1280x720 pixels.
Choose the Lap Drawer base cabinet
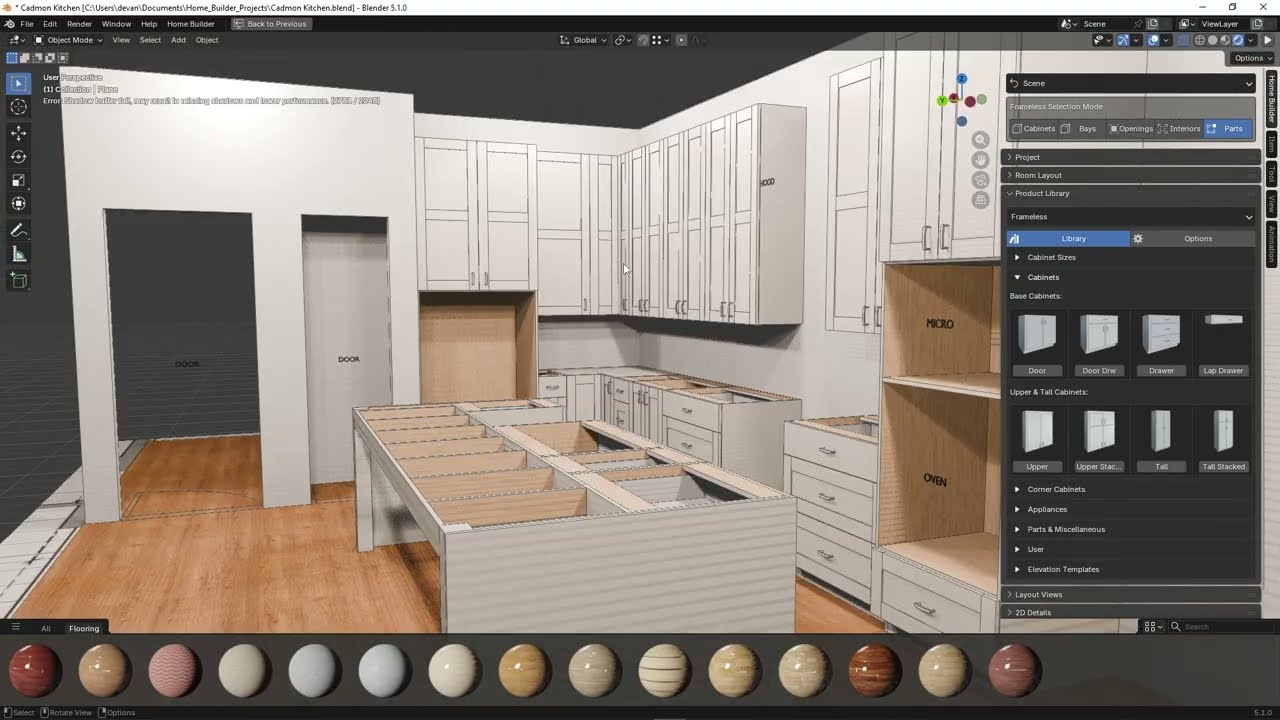[1223, 342]
